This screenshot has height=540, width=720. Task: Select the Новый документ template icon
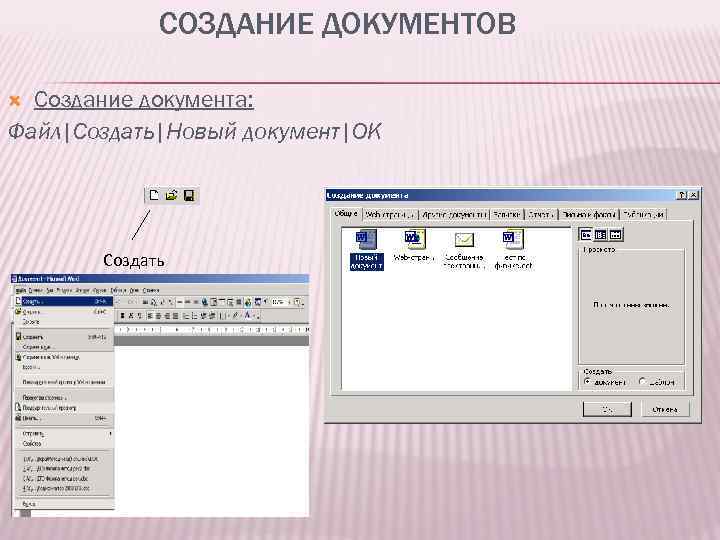point(366,250)
